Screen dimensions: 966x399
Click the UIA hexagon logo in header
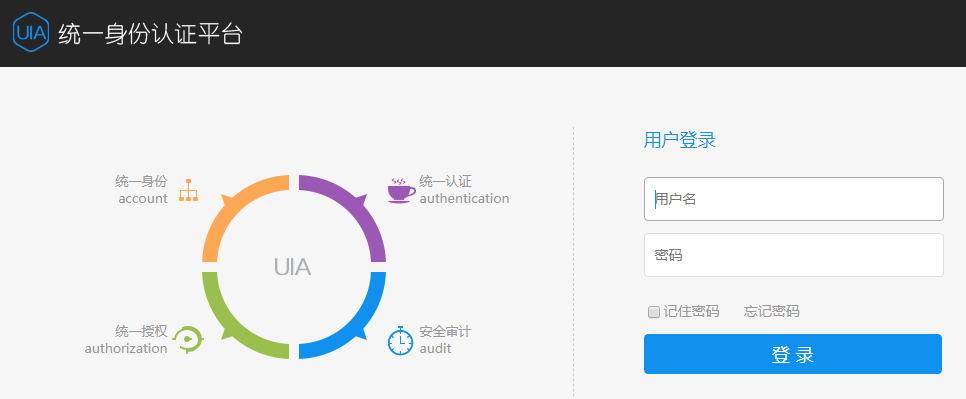[31, 32]
